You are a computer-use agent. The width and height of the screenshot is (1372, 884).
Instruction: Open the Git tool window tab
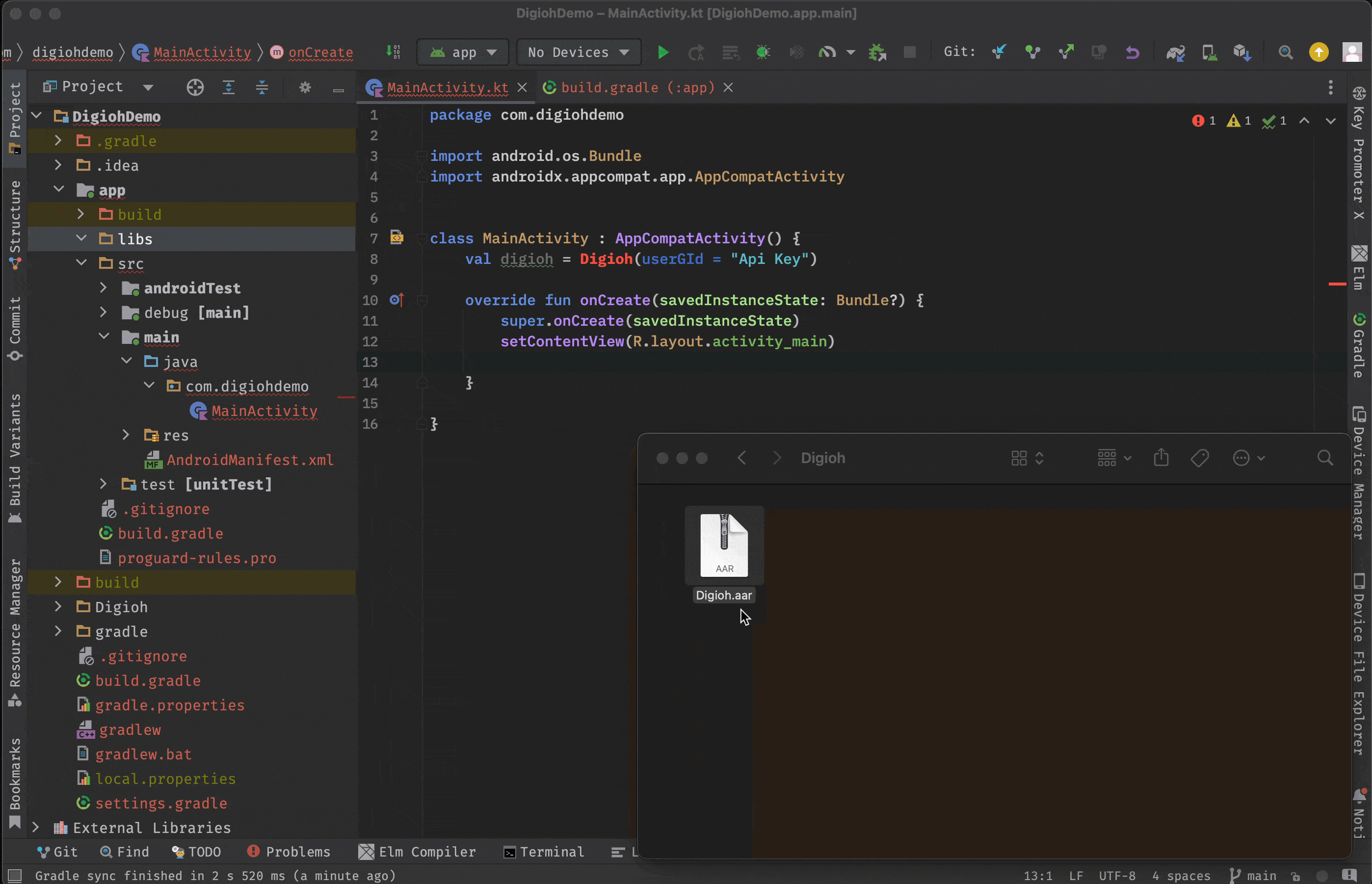click(57, 852)
